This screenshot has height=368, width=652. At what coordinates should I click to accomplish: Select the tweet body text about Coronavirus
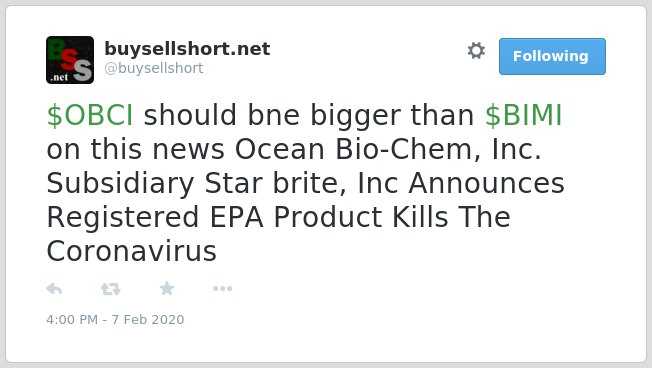pyautogui.click(x=306, y=183)
